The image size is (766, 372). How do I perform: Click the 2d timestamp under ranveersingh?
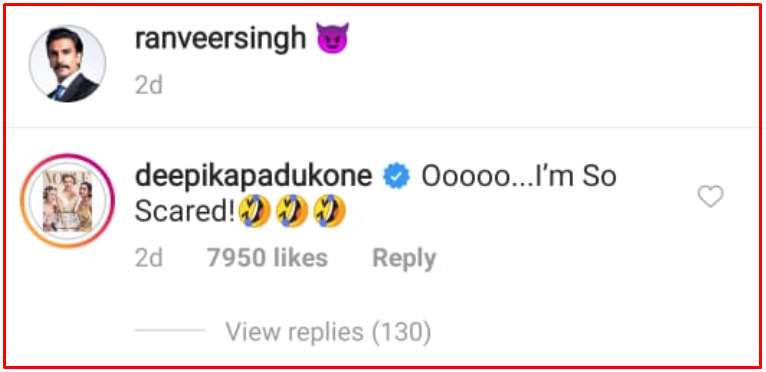tap(149, 85)
